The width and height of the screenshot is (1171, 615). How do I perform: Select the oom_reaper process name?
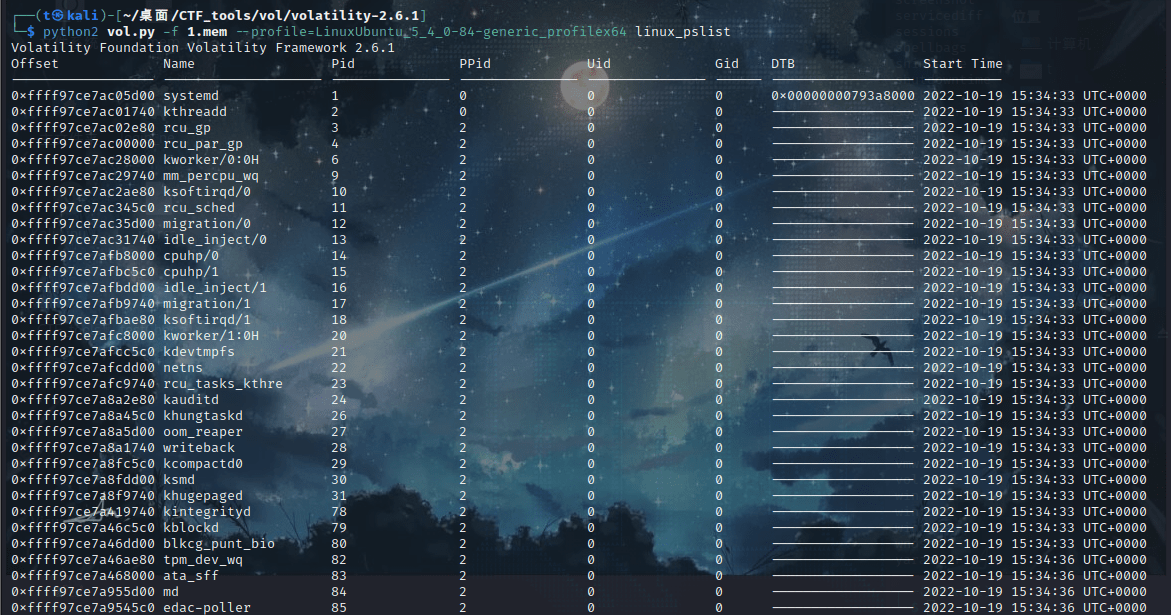coord(203,431)
